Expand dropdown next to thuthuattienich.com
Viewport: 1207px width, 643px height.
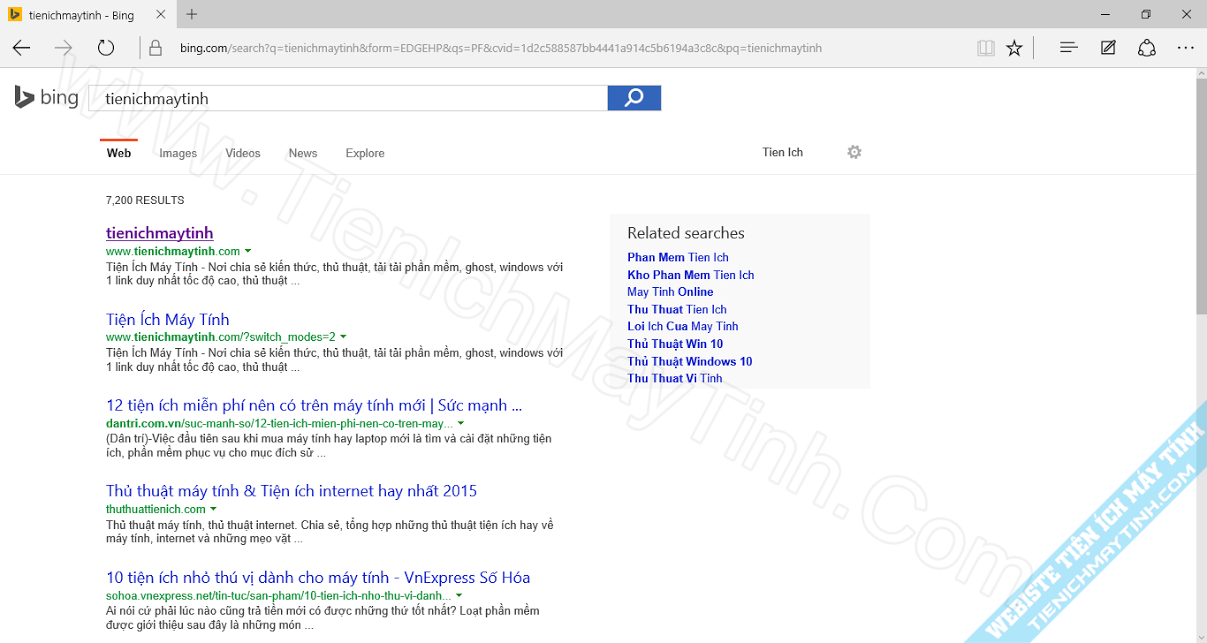214,509
